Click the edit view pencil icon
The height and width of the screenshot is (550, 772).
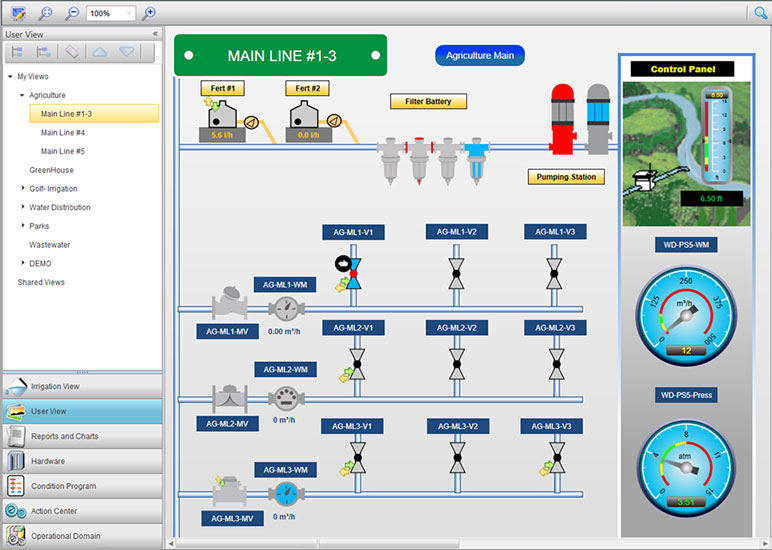18,13
